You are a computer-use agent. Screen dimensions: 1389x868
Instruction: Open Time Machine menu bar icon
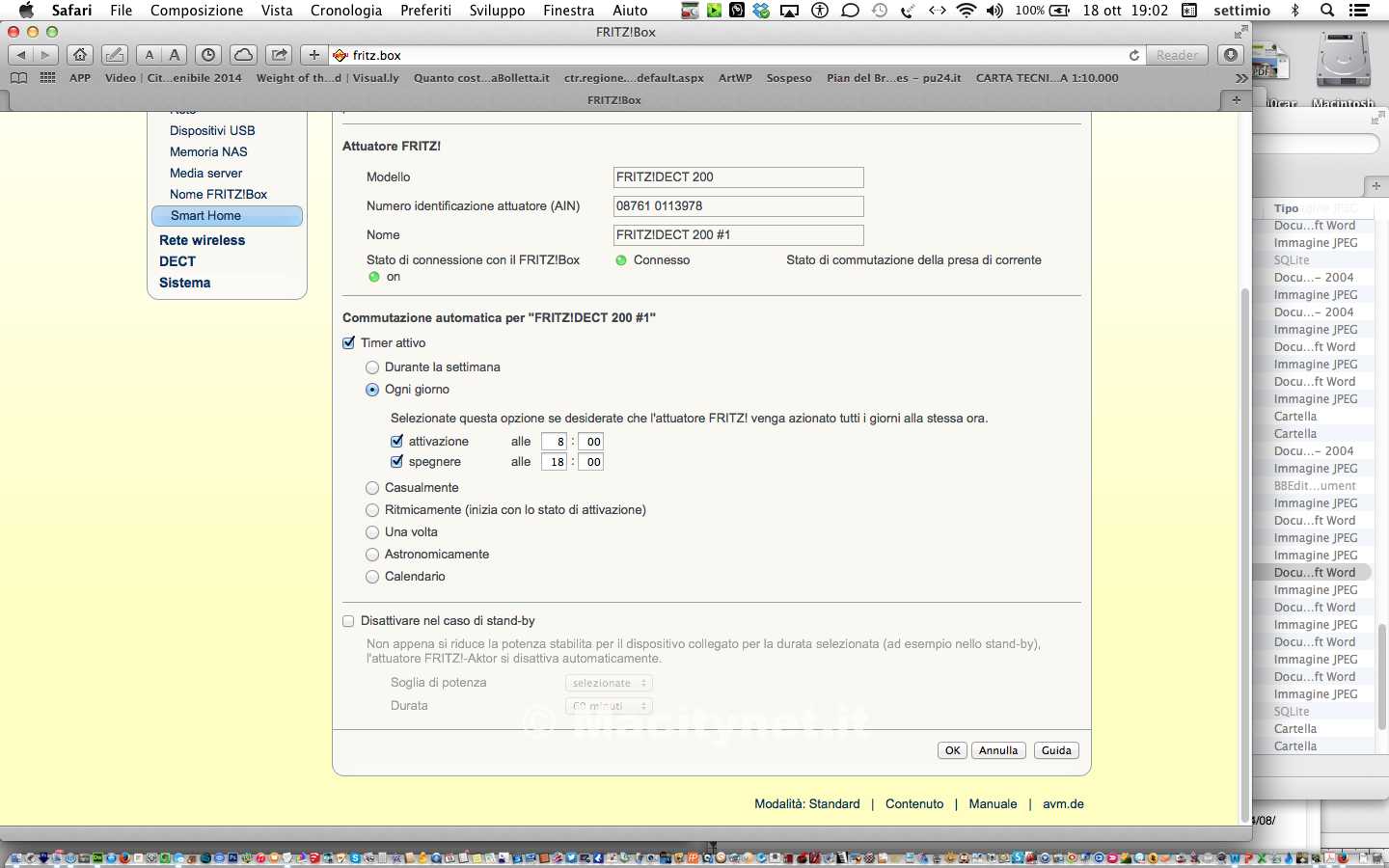(880, 11)
